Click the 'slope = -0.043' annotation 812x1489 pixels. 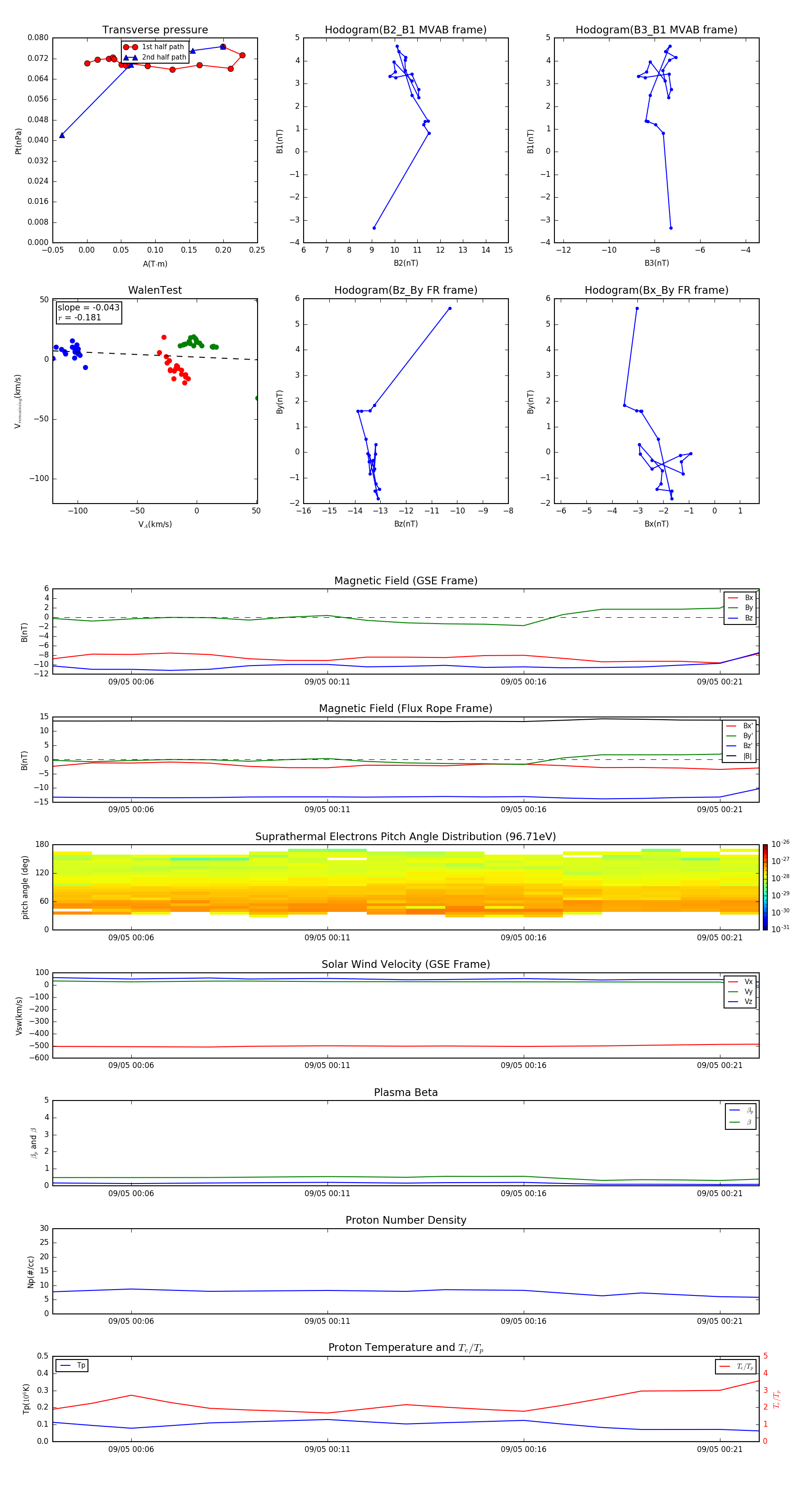coord(88,308)
